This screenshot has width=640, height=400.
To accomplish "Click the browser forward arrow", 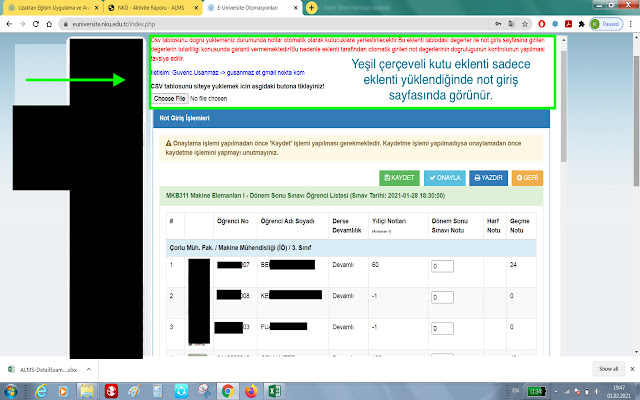I will click(x=22, y=24).
